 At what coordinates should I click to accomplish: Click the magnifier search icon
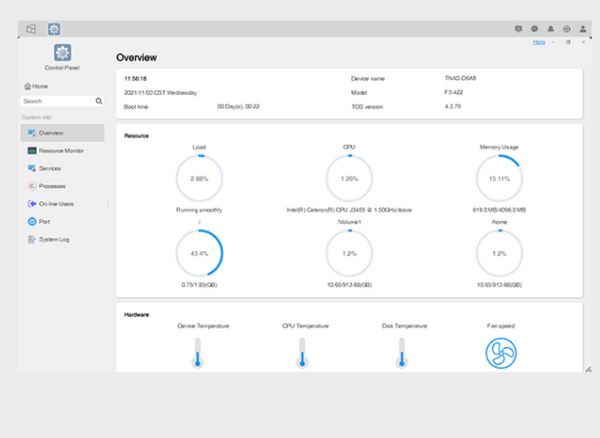99,101
